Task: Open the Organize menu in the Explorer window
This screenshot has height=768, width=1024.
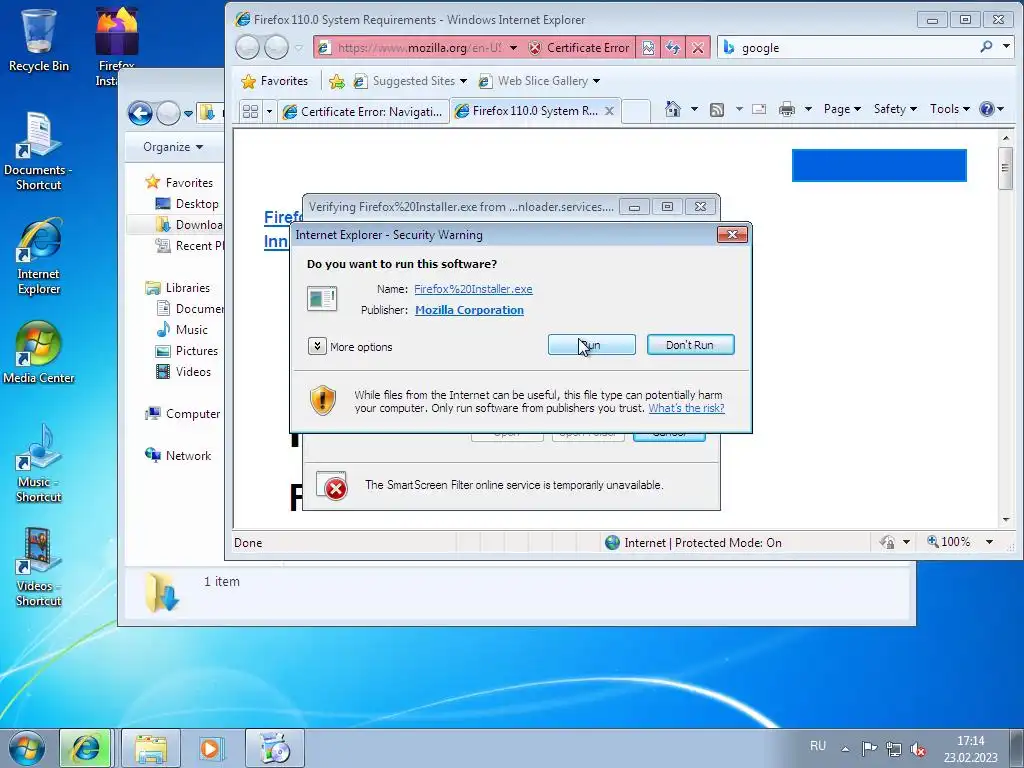Action: [173, 147]
